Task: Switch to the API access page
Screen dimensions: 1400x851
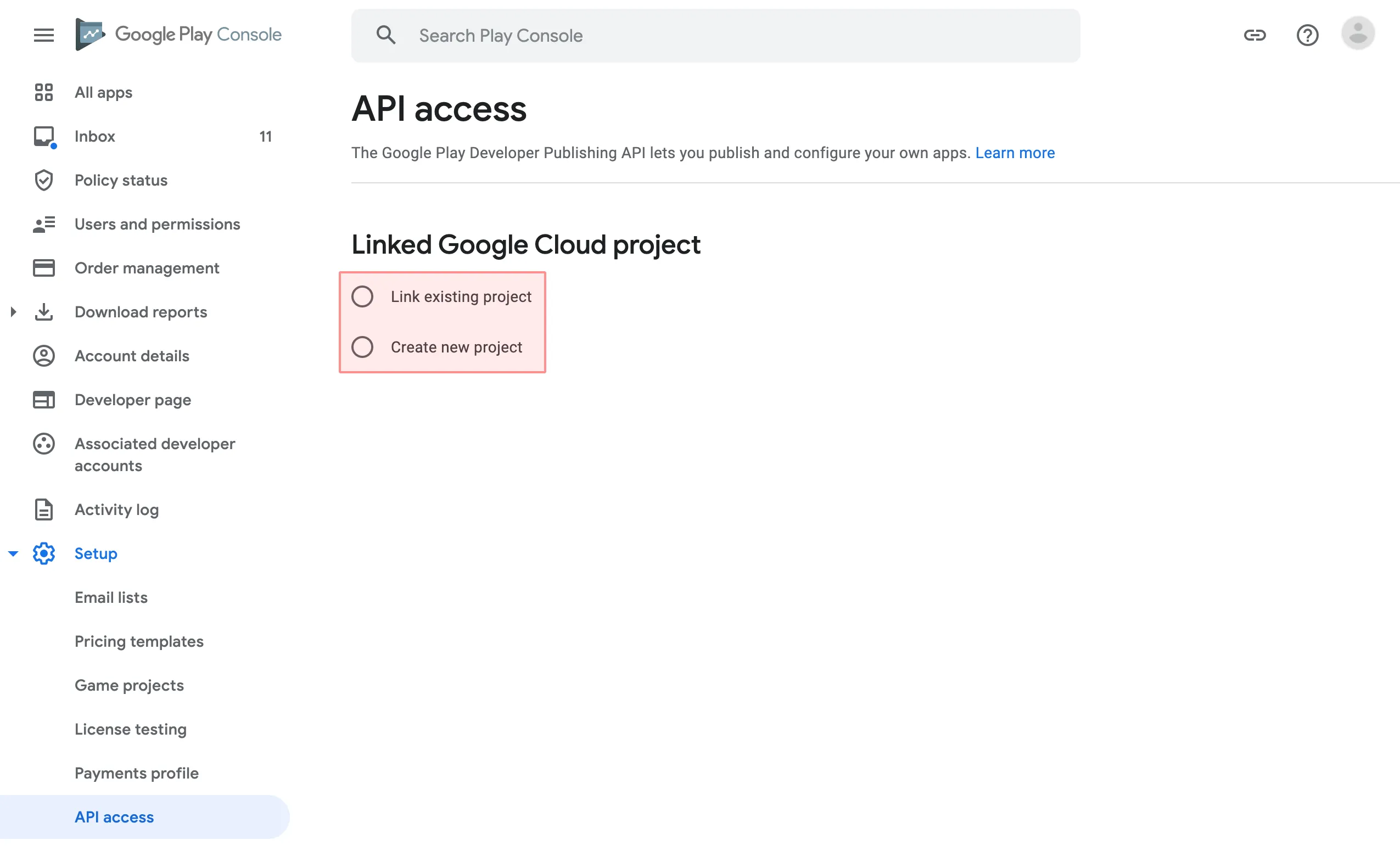Action: click(114, 816)
